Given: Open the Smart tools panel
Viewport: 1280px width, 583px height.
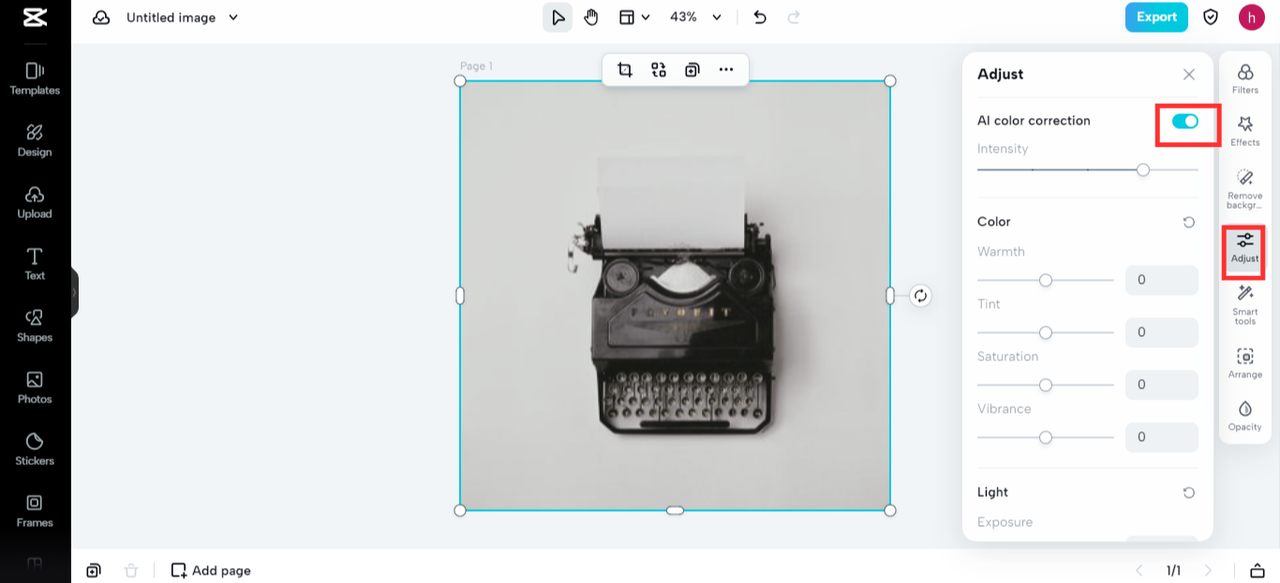Looking at the screenshot, I should pyautogui.click(x=1245, y=304).
